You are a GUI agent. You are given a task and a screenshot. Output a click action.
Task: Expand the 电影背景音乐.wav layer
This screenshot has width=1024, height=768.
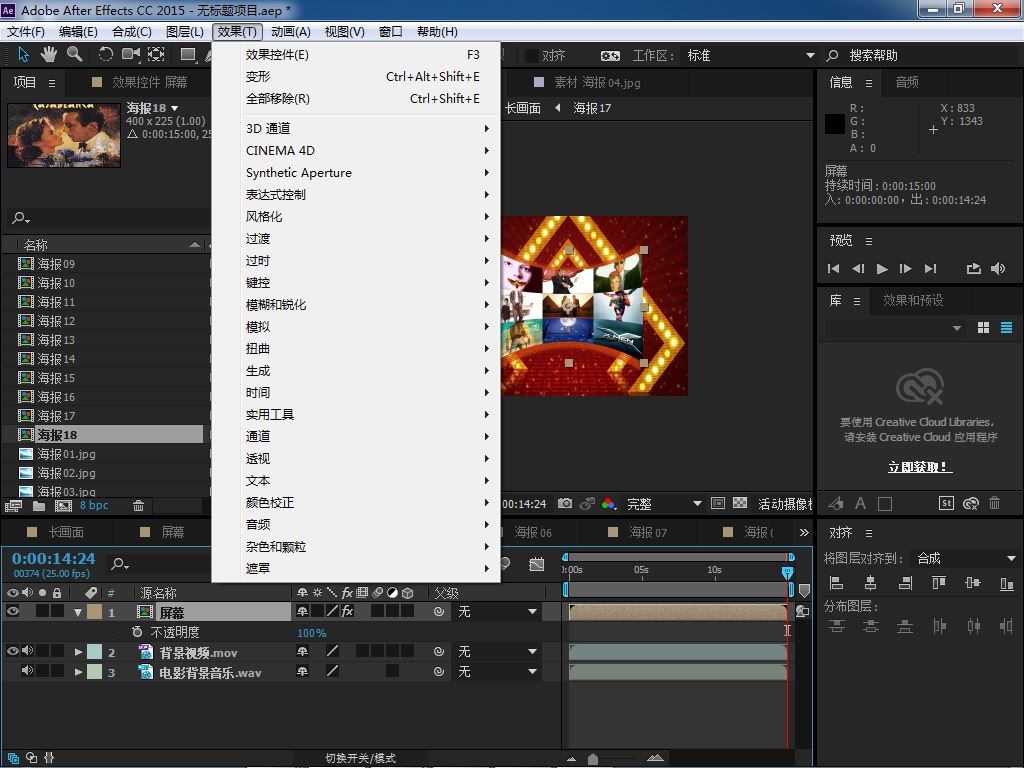pos(78,671)
